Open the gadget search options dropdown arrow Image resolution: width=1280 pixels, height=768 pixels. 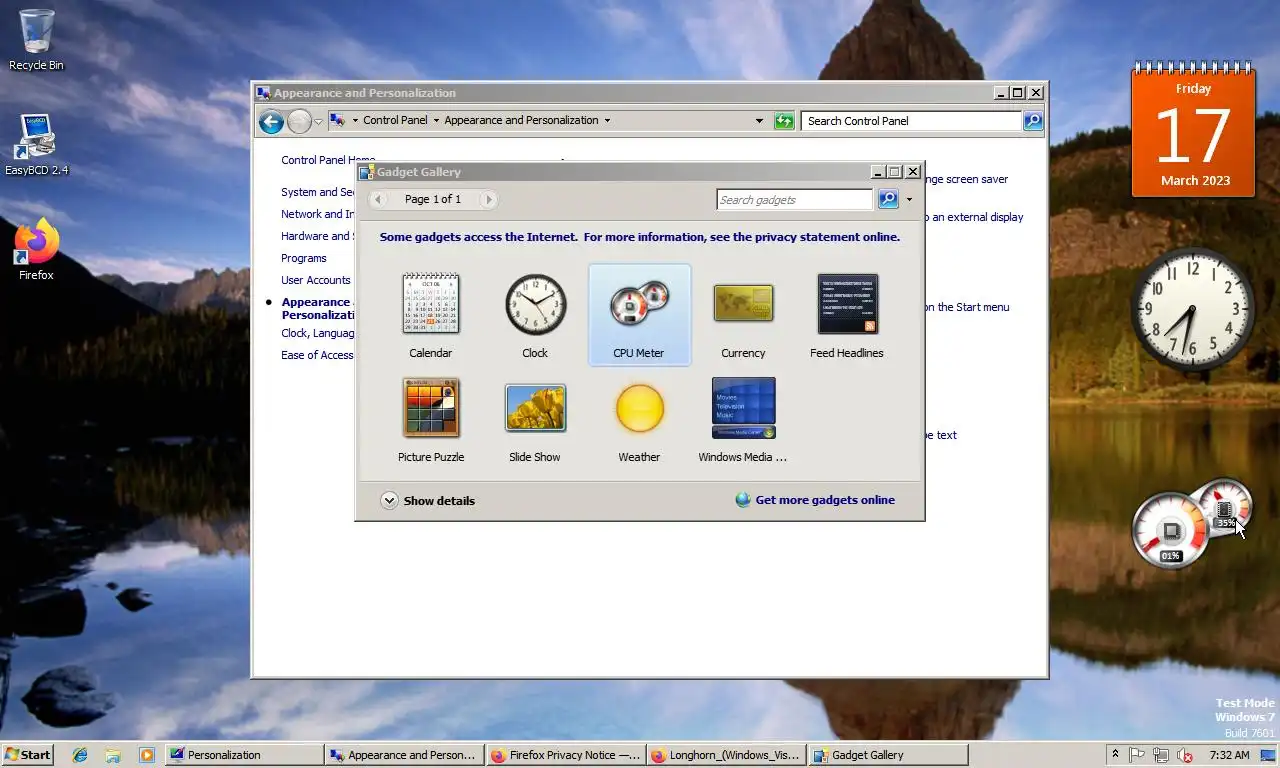click(x=909, y=200)
